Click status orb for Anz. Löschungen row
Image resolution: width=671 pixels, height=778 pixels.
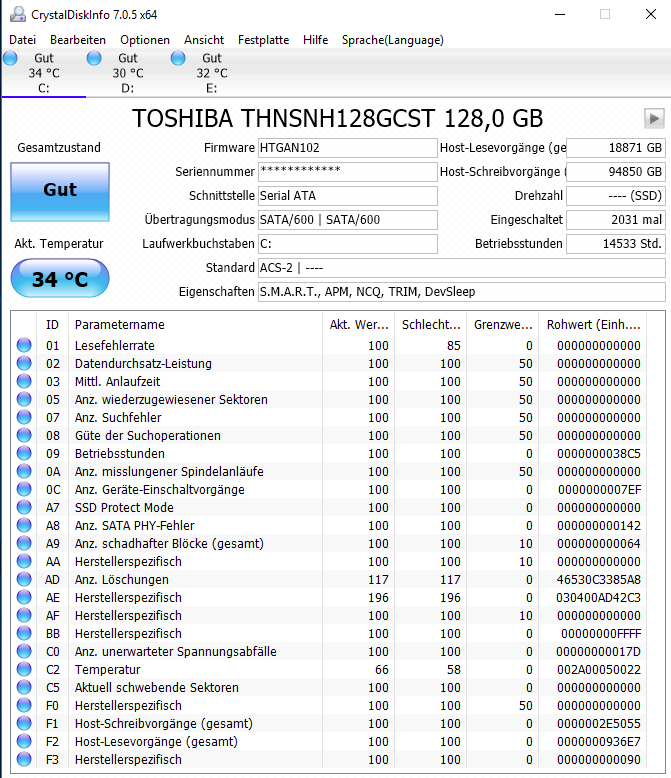24,579
